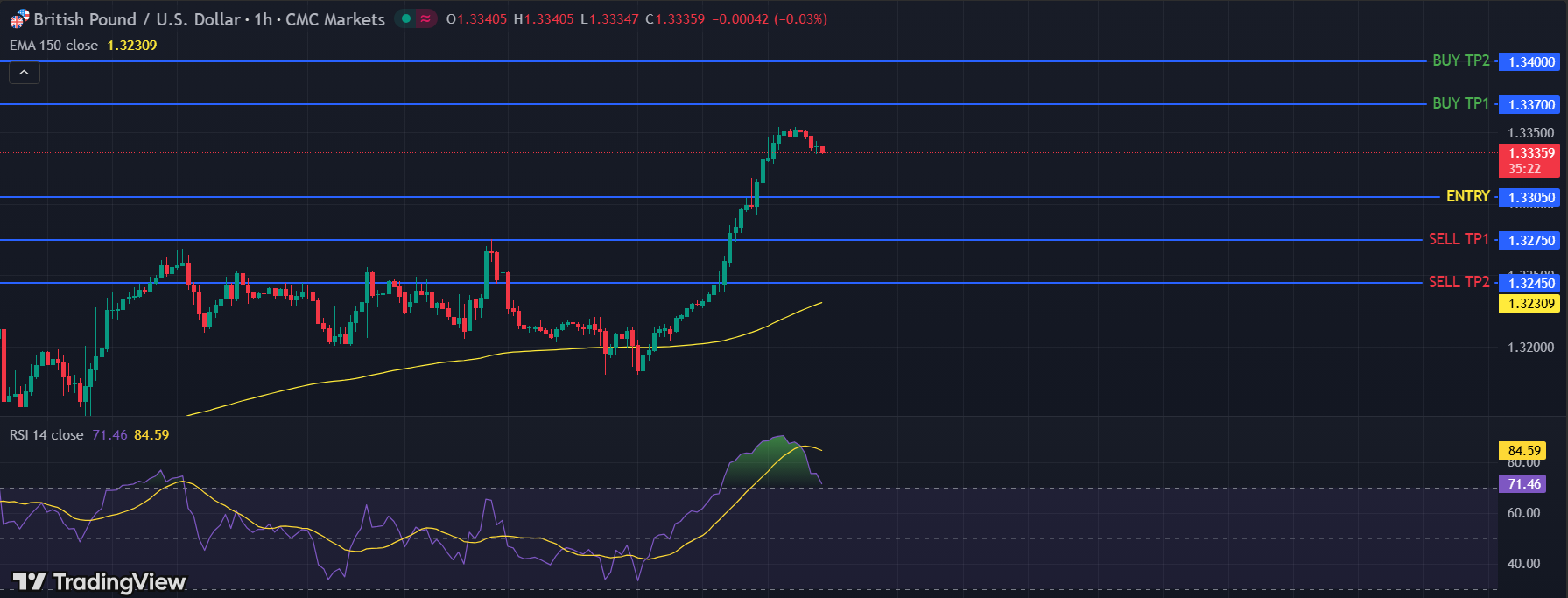The image size is (1568, 598).
Task: Click the red current price 1.33359 label
Action: (x=1531, y=153)
